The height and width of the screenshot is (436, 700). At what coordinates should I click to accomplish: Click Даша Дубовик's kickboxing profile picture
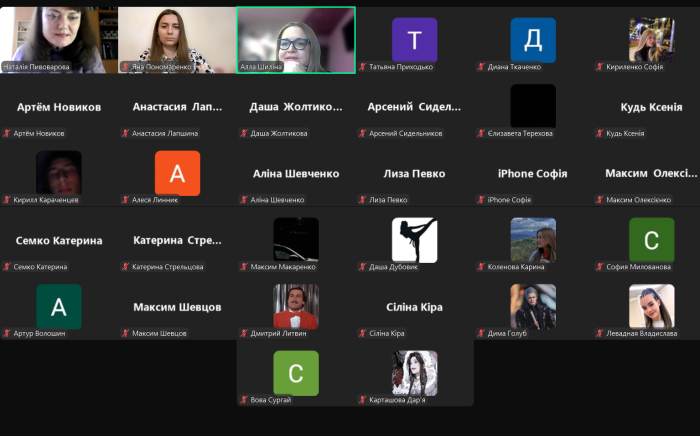point(414,240)
